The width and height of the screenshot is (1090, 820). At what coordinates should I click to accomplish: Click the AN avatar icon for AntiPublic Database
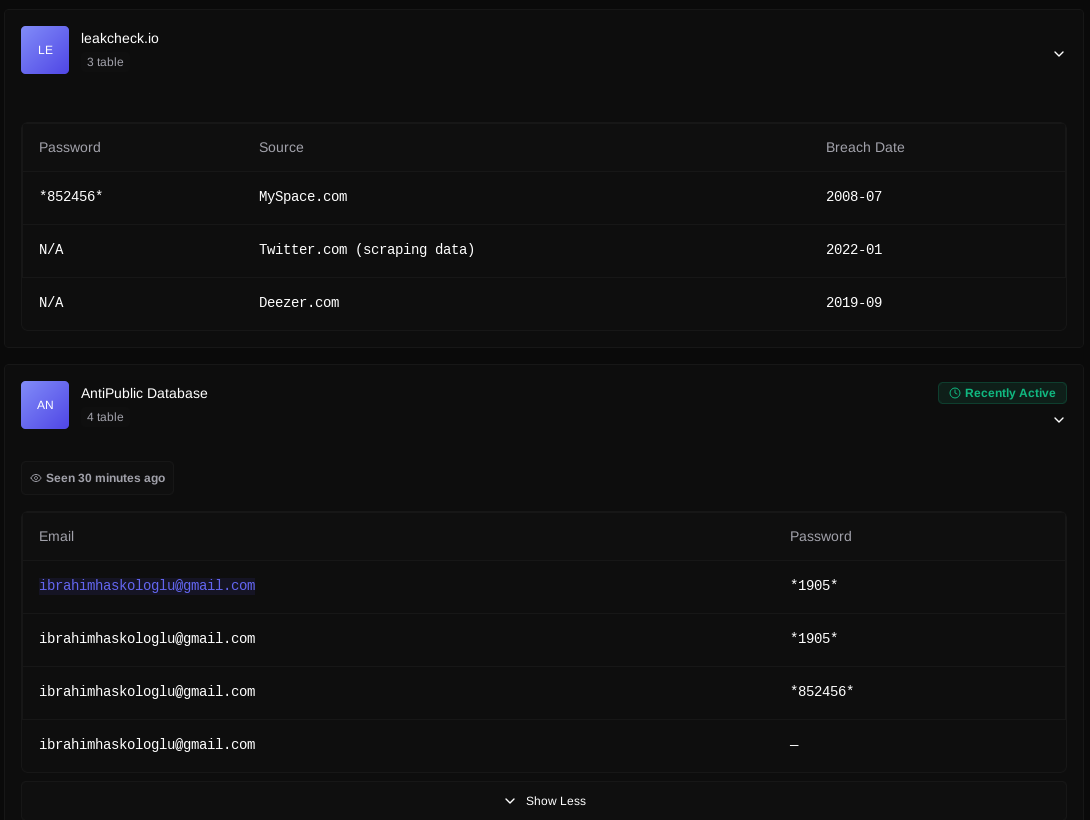click(x=45, y=405)
